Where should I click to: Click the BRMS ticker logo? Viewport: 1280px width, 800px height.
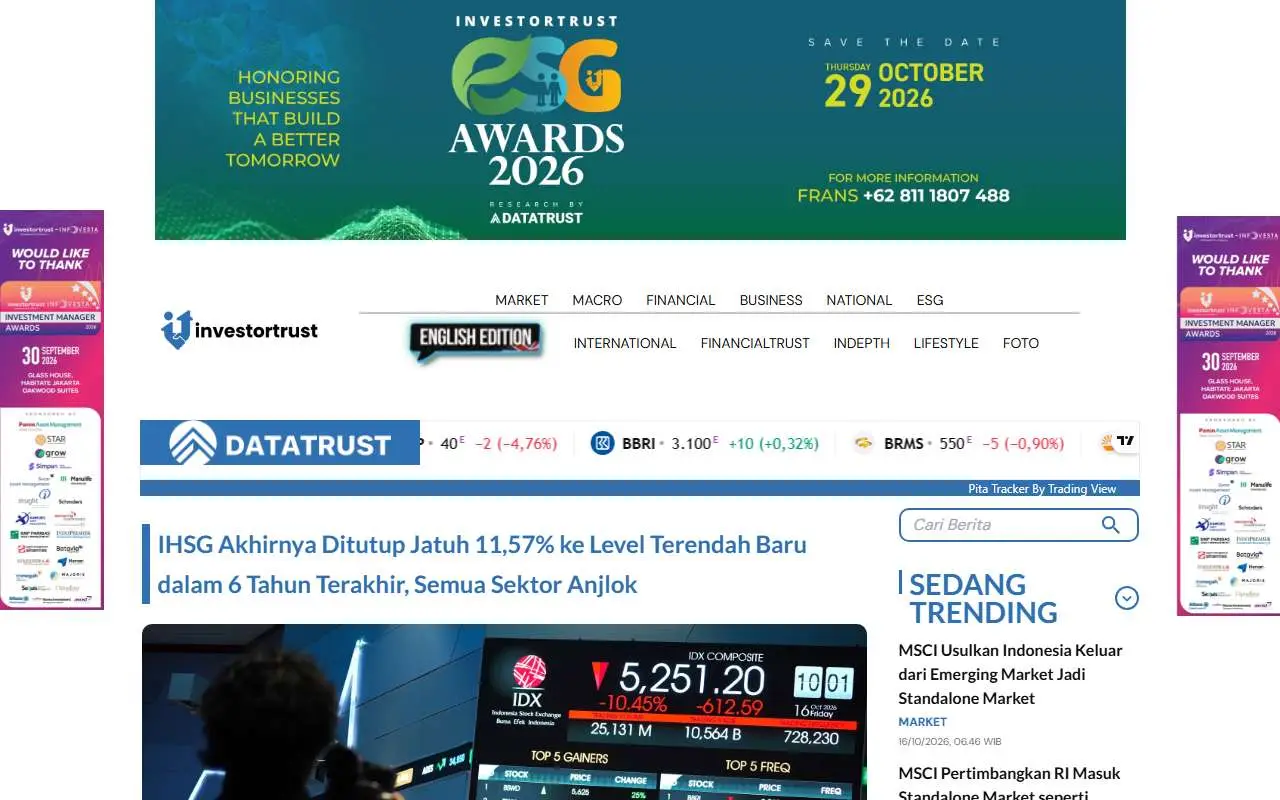(x=864, y=443)
